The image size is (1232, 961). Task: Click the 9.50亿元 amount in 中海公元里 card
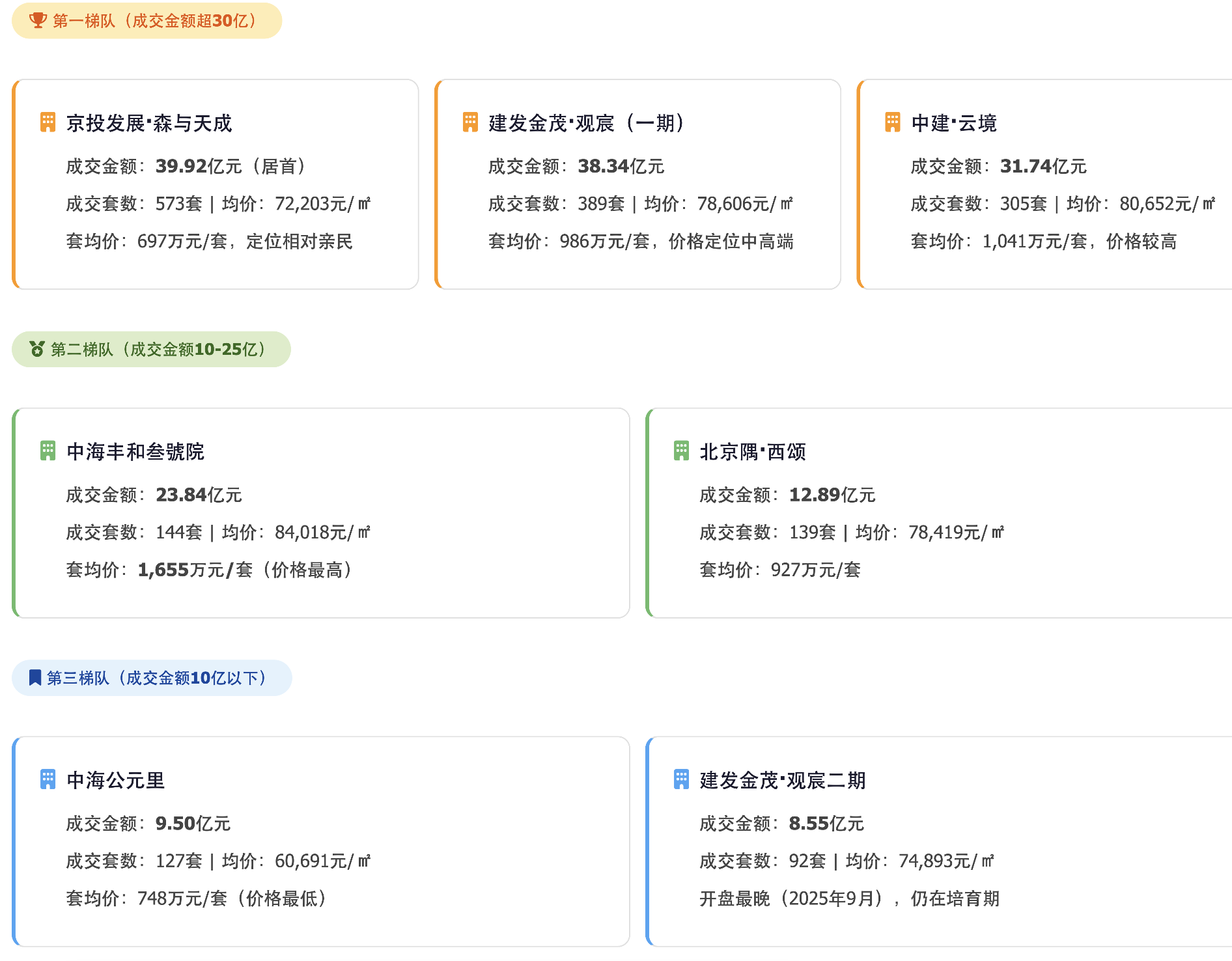pyautogui.click(x=193, y=824)
